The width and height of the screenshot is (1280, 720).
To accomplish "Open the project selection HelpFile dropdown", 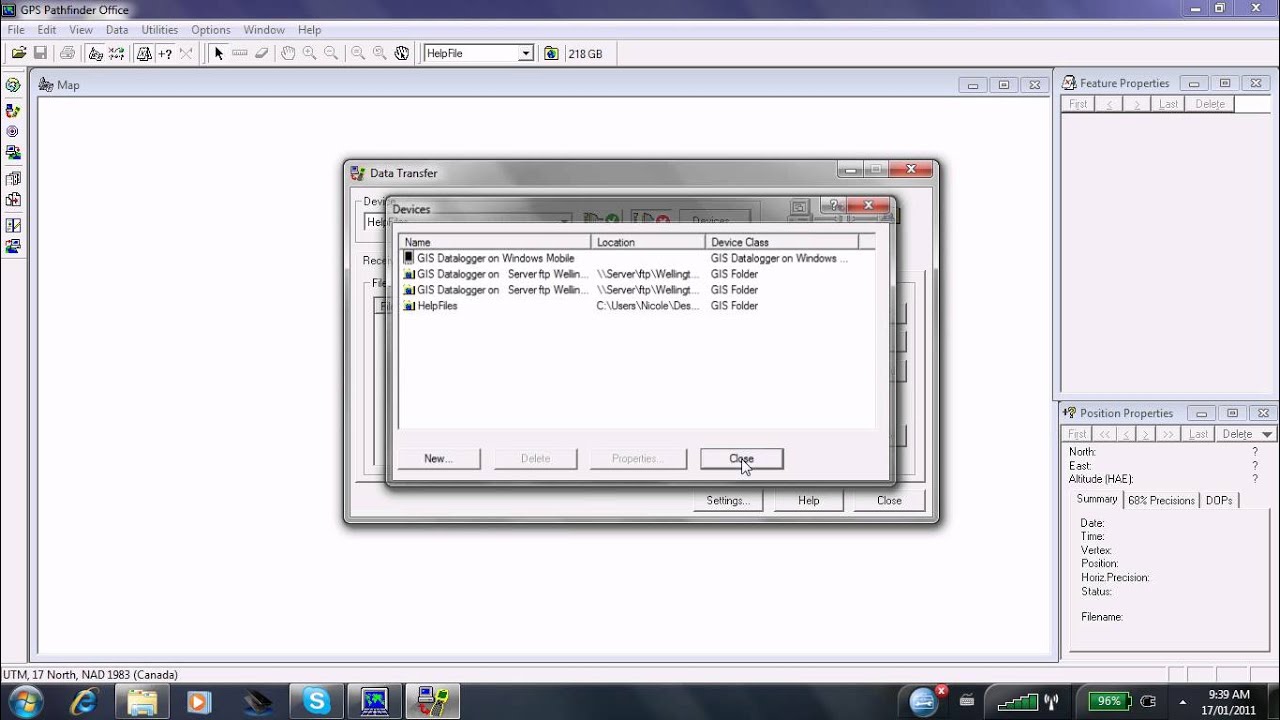I will (x=526, y=53).
